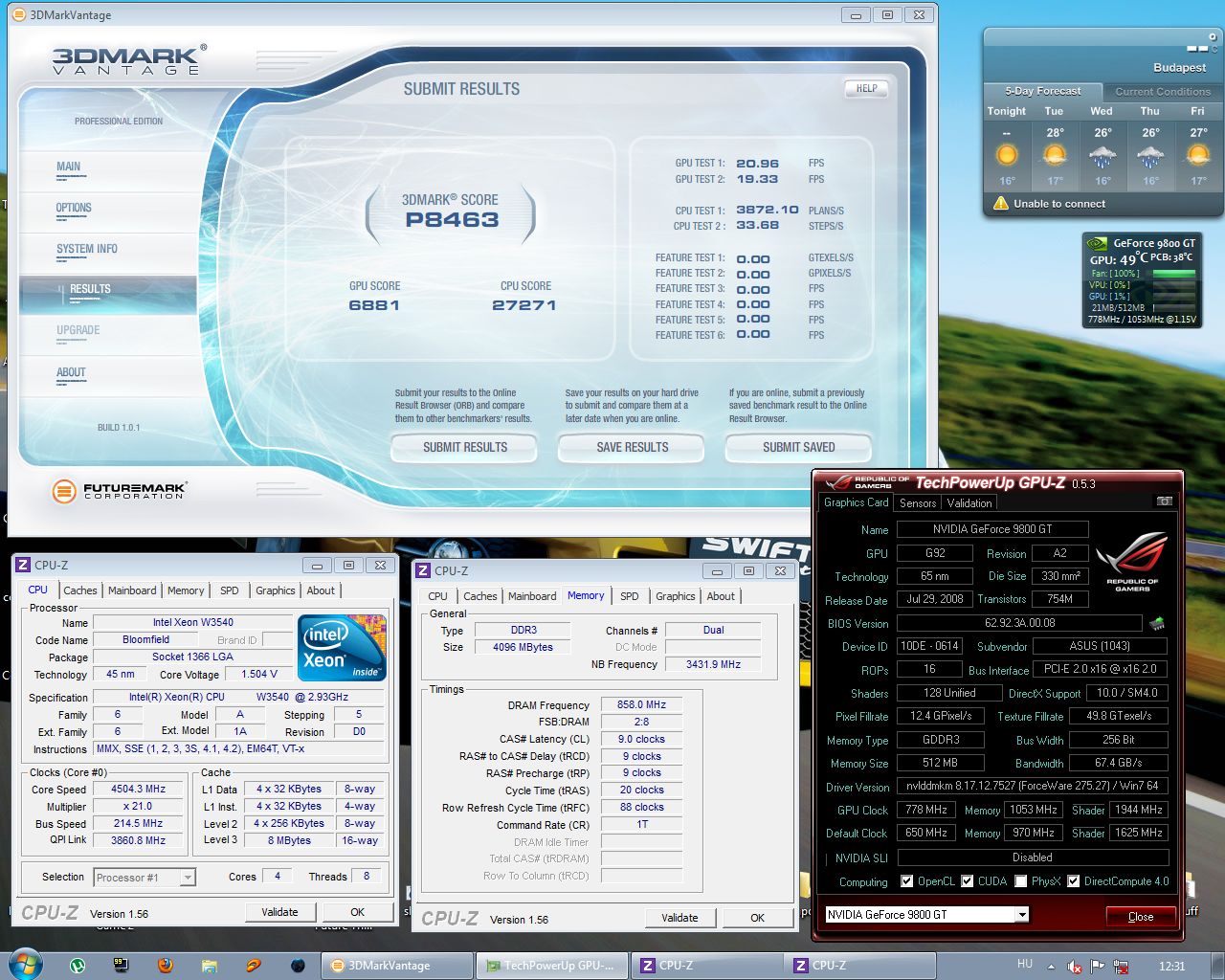This screenshot has height=980, width=1225.
Task: Click the network tray icon
Action: 1119,967
